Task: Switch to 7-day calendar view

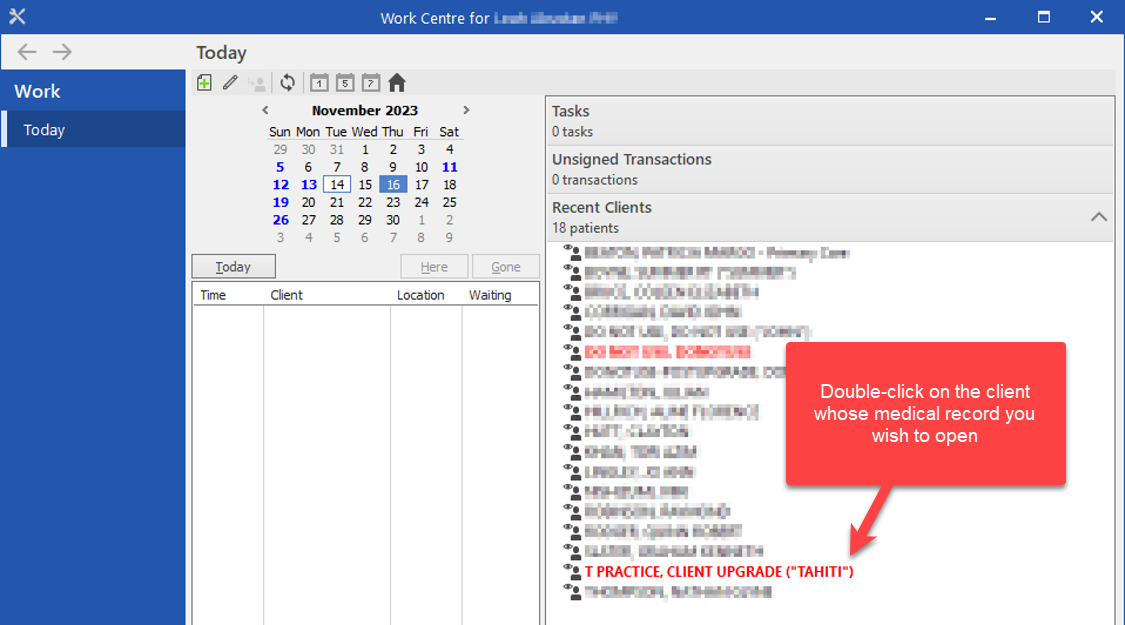Action: [x=371, y=83]
